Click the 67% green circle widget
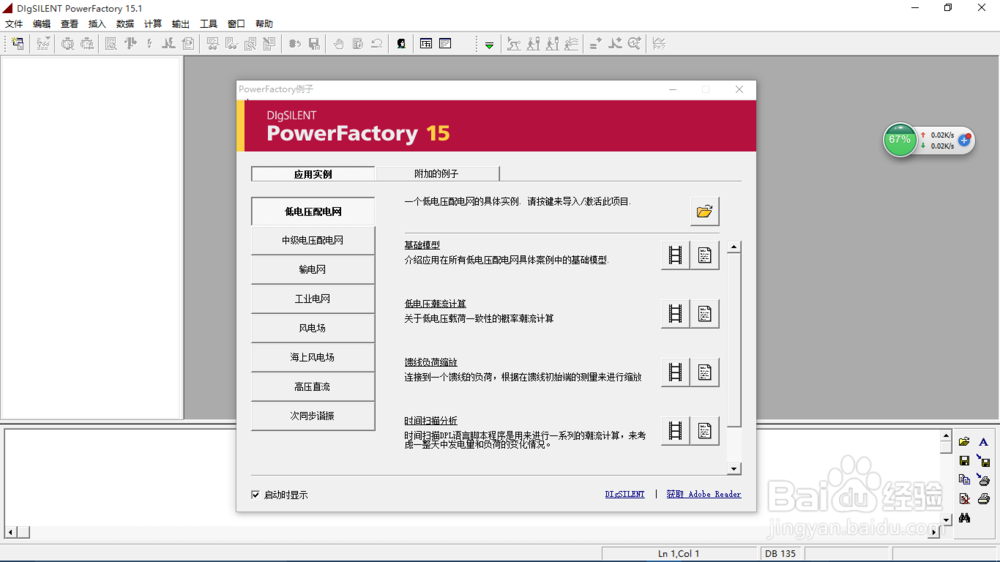Viewport: 1000px width, 562px height. 900,140
